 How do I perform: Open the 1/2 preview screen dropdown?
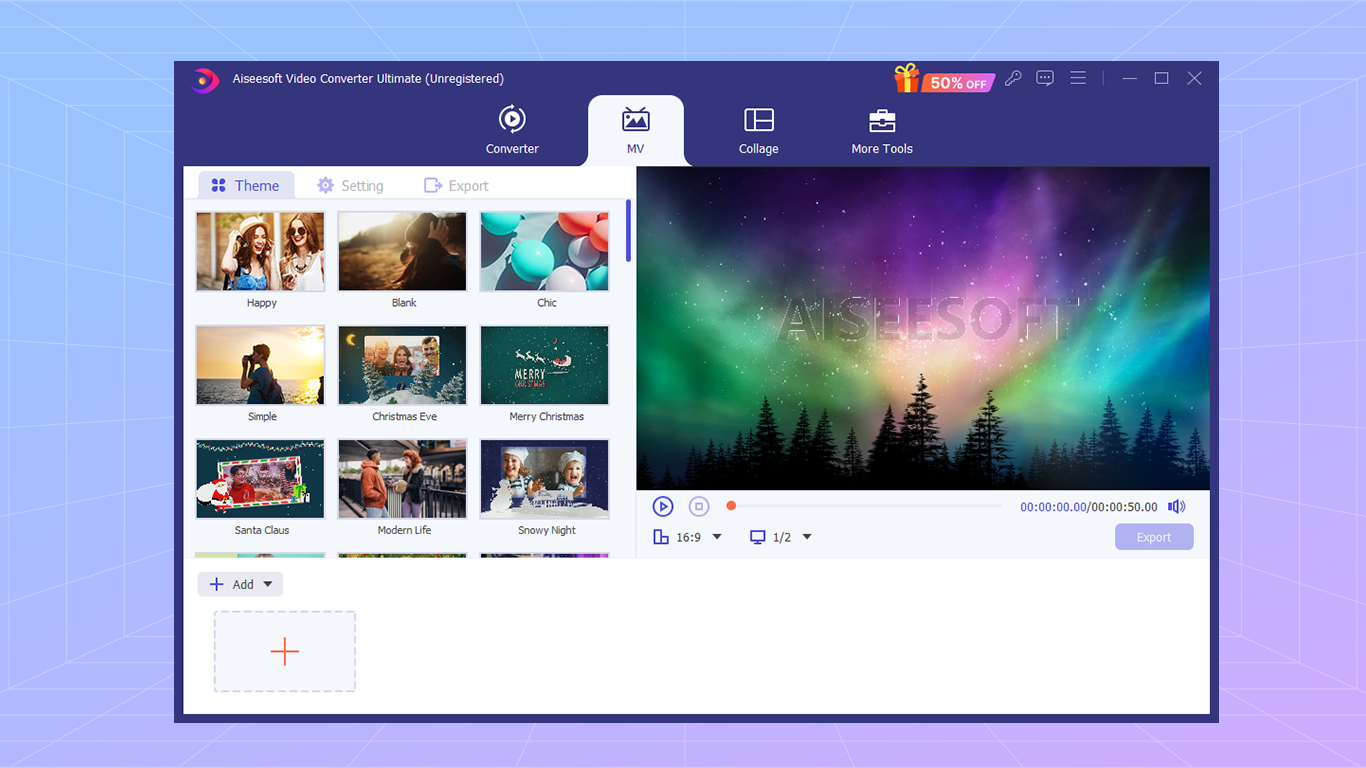tap(806, 537)
